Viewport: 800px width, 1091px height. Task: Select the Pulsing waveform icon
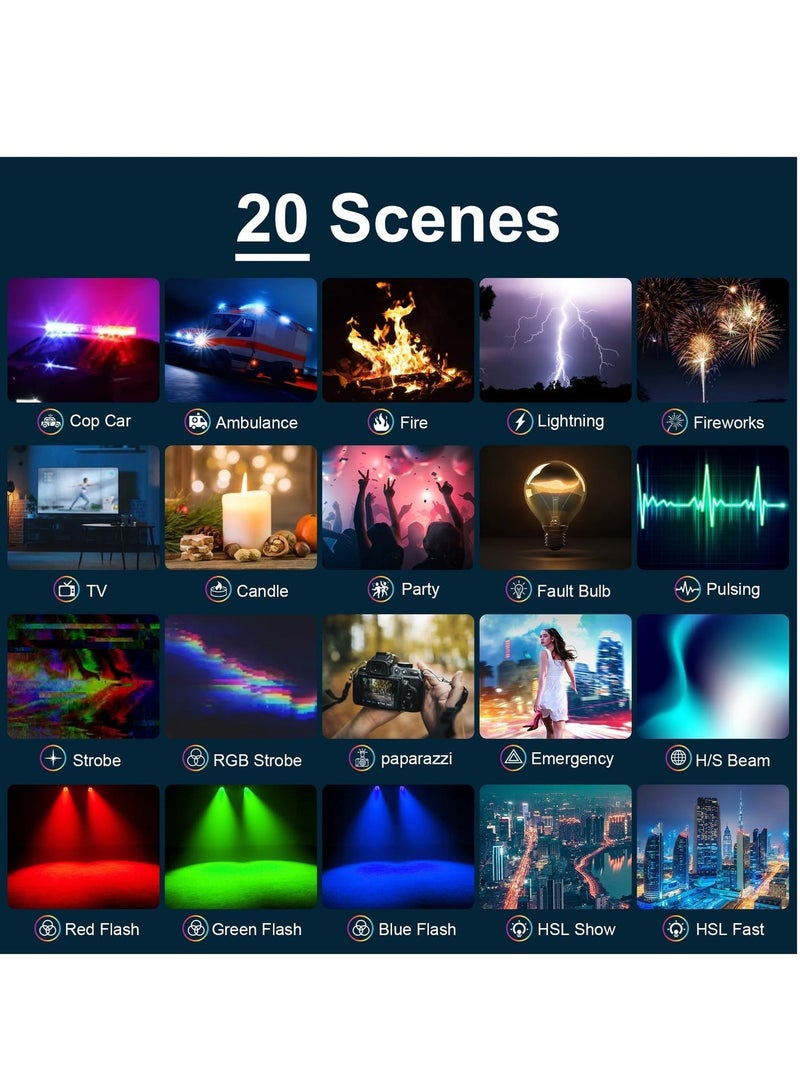[687, 589]
